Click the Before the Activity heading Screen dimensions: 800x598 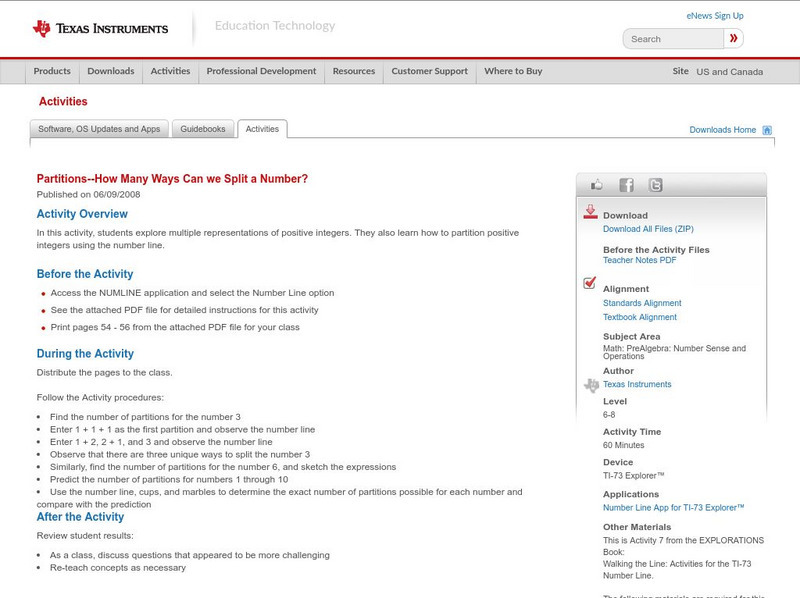click(x=85, y=274)
